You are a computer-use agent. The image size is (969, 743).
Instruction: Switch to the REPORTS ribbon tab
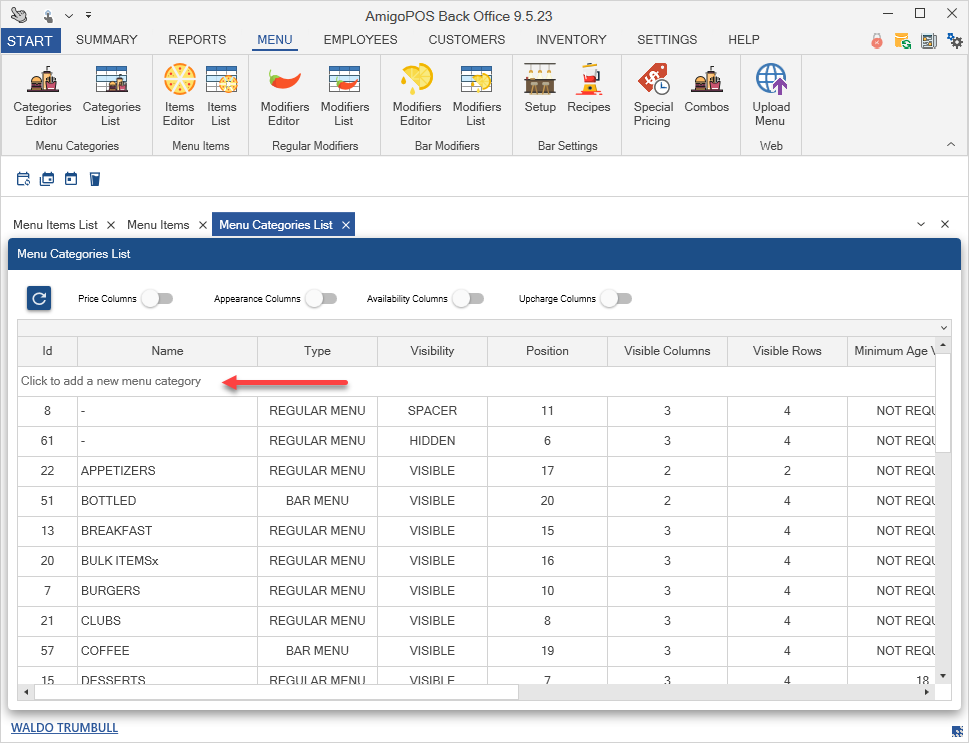click(x=197, y=40)
